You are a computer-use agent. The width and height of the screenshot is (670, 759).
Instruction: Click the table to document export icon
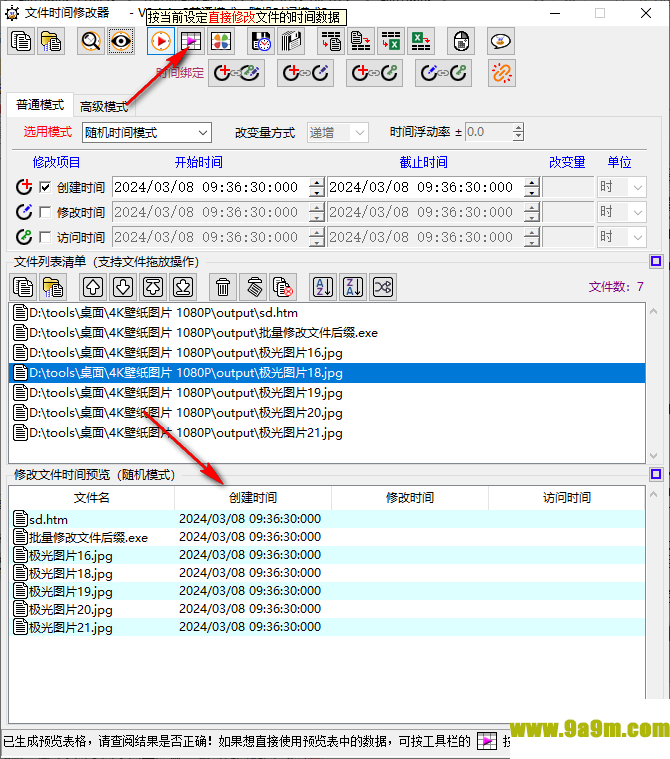coord(331,41)
